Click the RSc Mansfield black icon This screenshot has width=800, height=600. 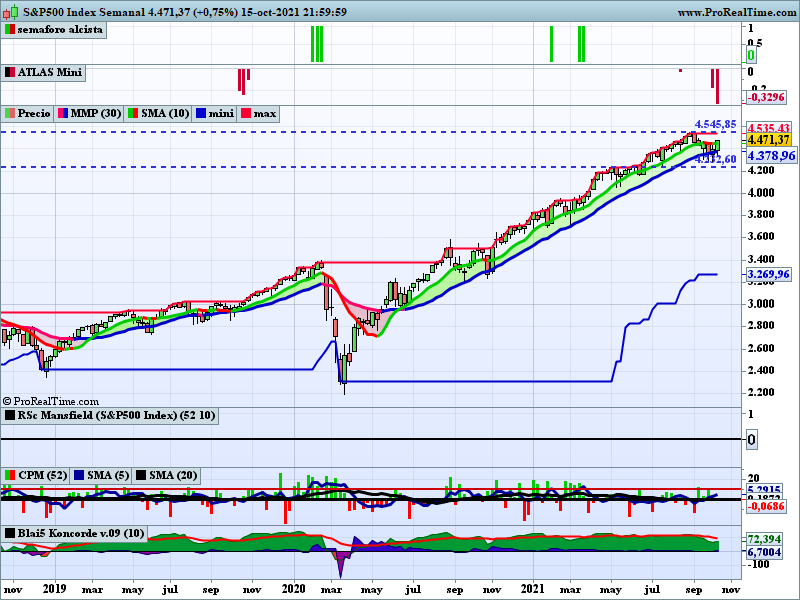10,415
